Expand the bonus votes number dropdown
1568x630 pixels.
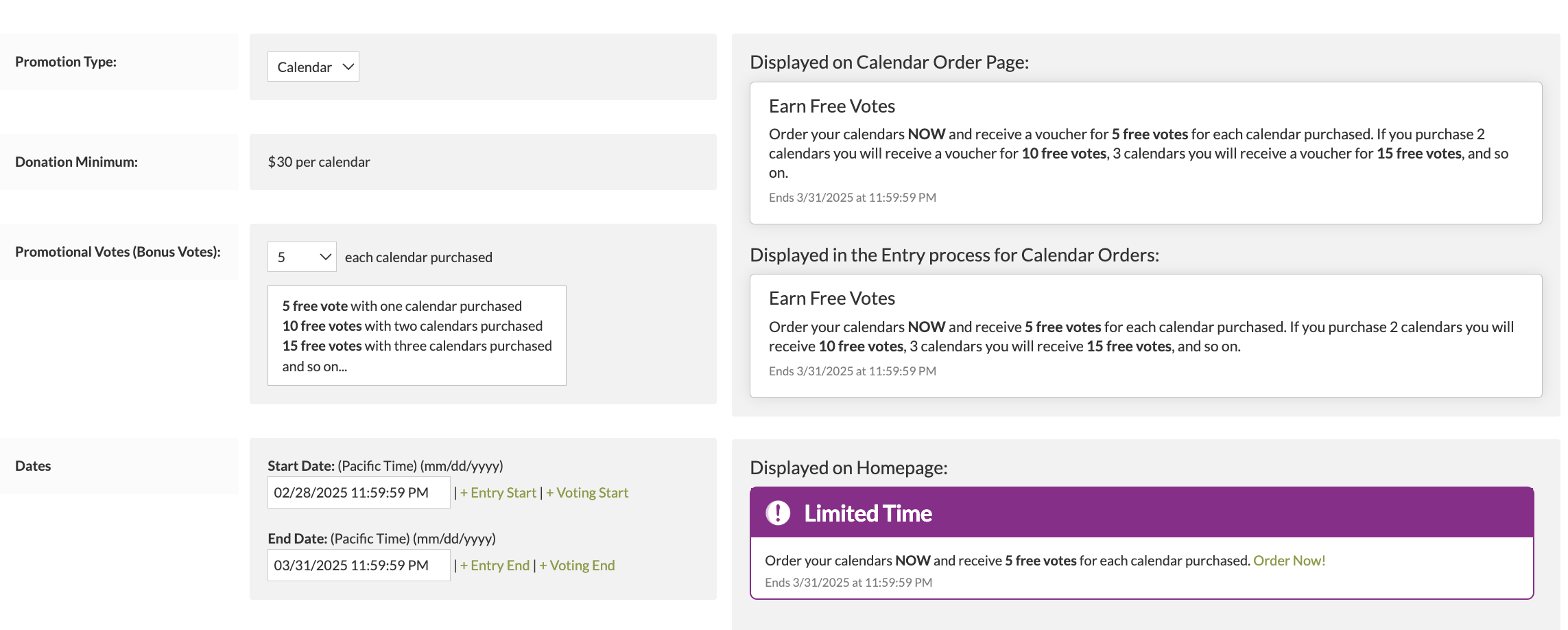[x=302, y=257]
